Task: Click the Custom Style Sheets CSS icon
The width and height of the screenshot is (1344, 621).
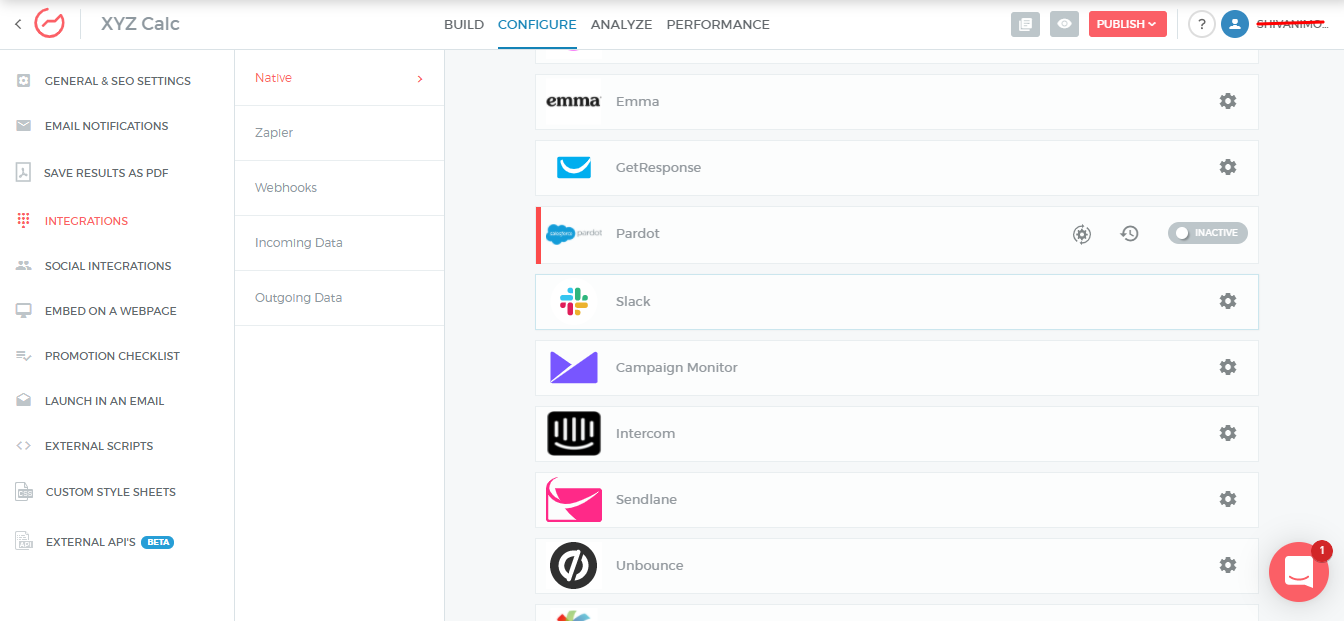Action: 24,492
